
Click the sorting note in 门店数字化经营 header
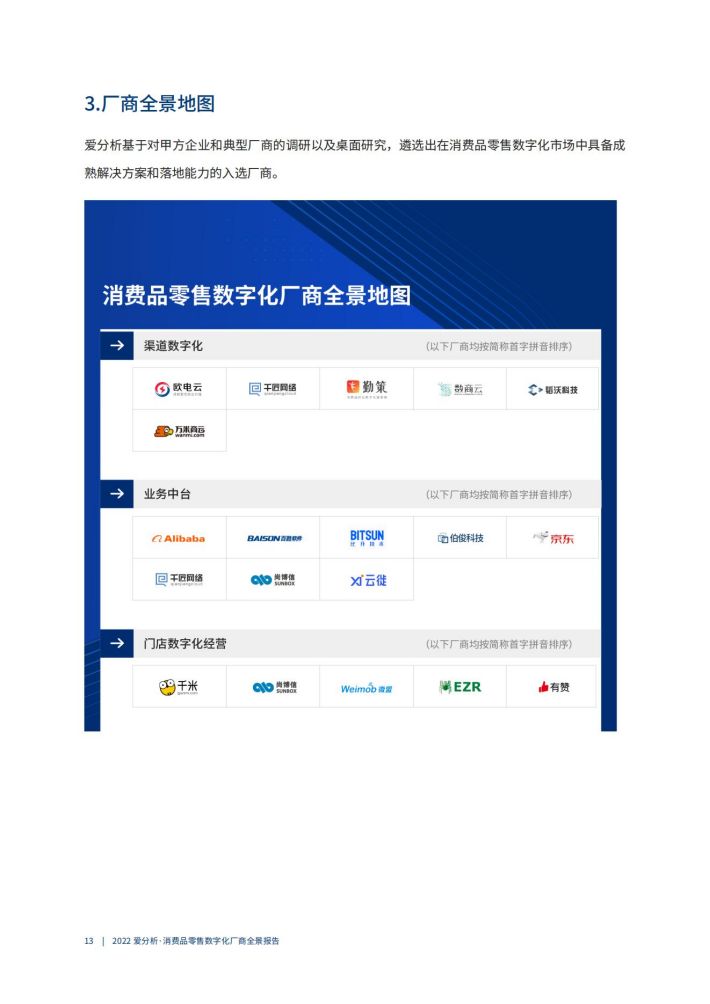point(499,644)
